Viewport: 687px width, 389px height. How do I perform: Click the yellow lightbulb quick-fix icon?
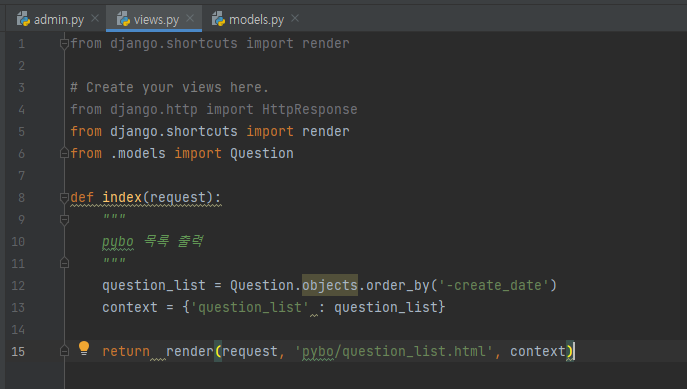84,348
